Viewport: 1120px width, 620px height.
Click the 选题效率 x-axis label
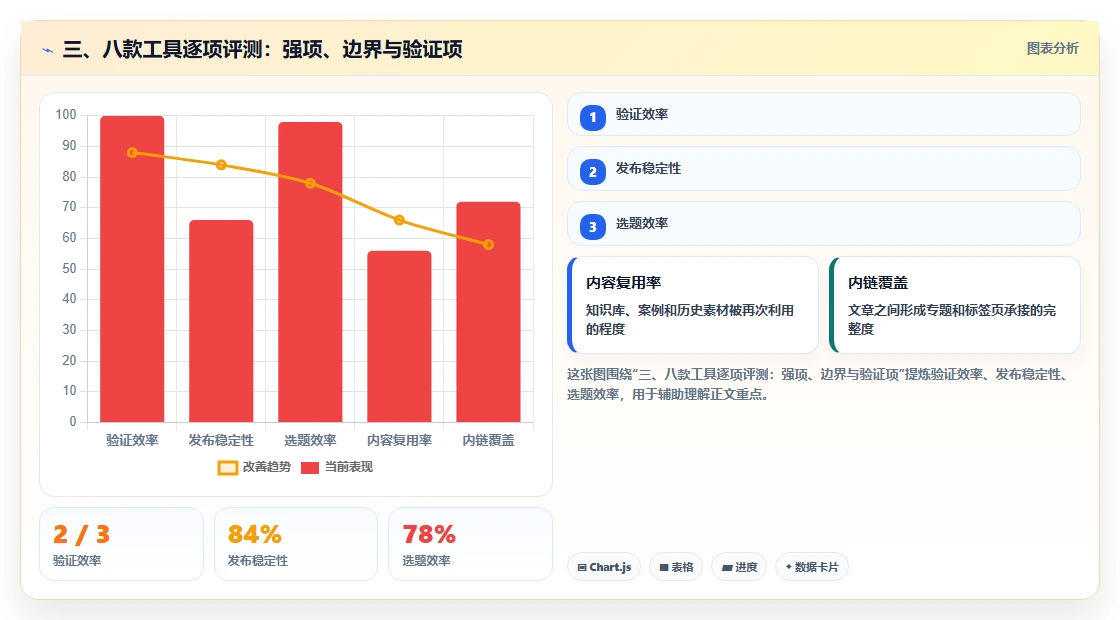click(310, 441)
